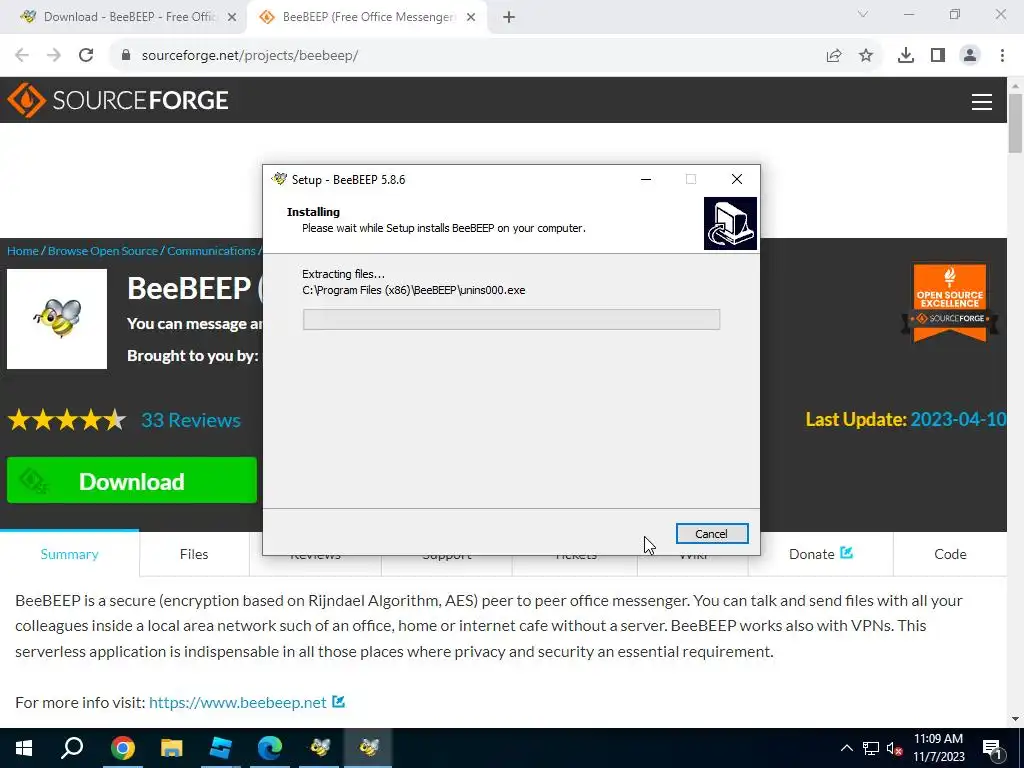1024x768 pixels.
Task: Click the BeeBEEP bee project logo
Action: (x=57, y=319)
